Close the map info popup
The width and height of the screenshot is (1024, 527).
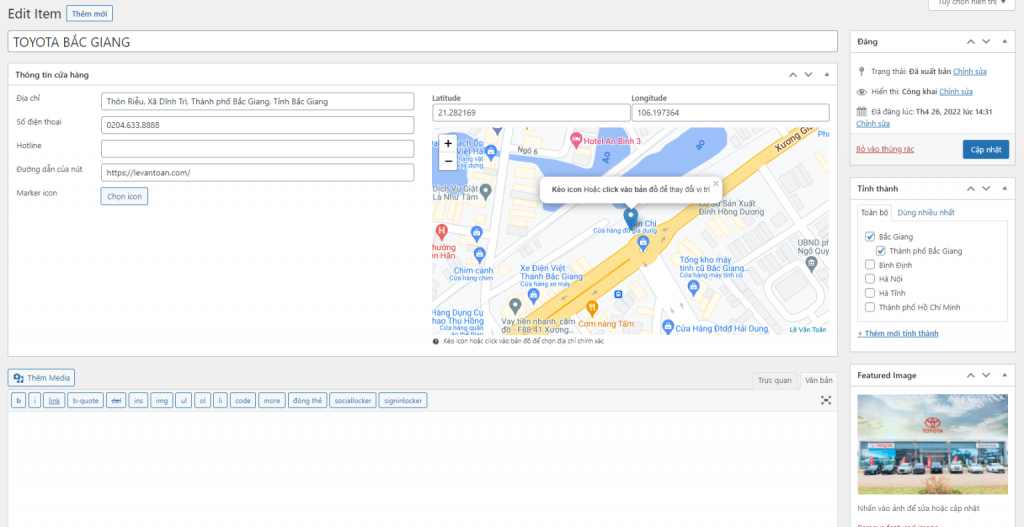tap(715, 184)
